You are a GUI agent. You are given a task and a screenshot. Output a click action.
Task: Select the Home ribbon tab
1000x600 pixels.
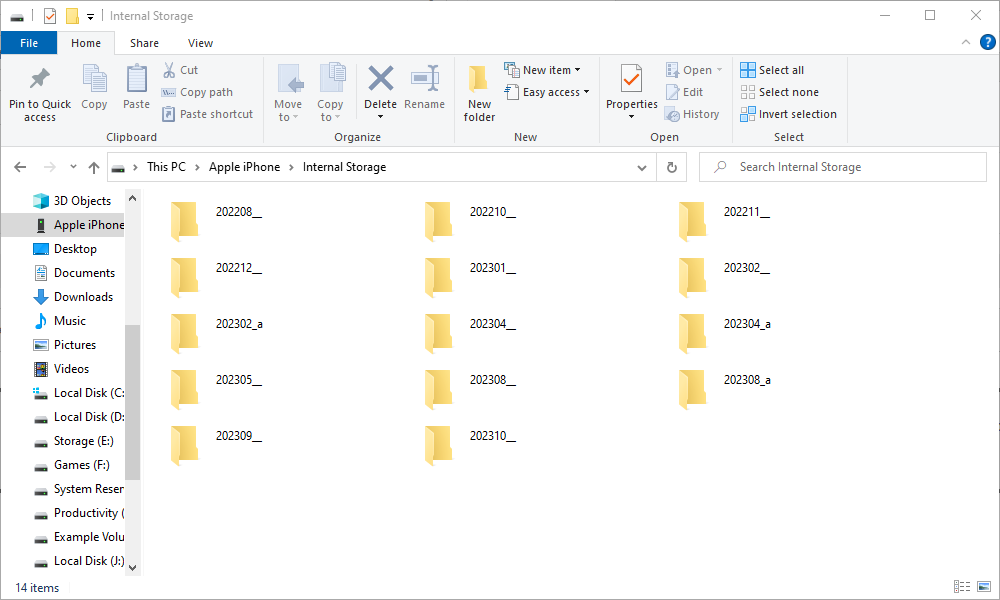85,43
